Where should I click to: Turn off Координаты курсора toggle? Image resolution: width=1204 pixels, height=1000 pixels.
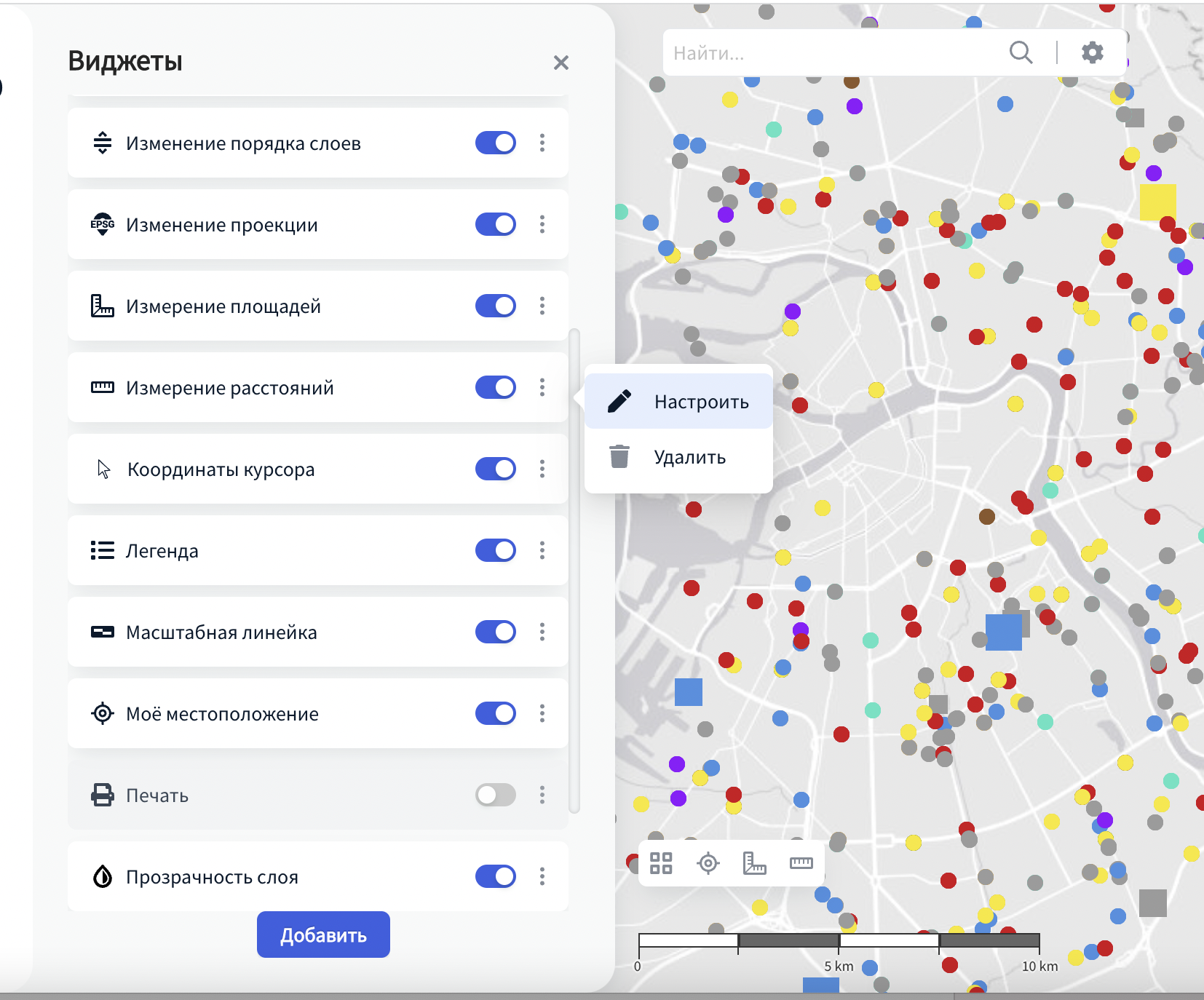(496, 469)
